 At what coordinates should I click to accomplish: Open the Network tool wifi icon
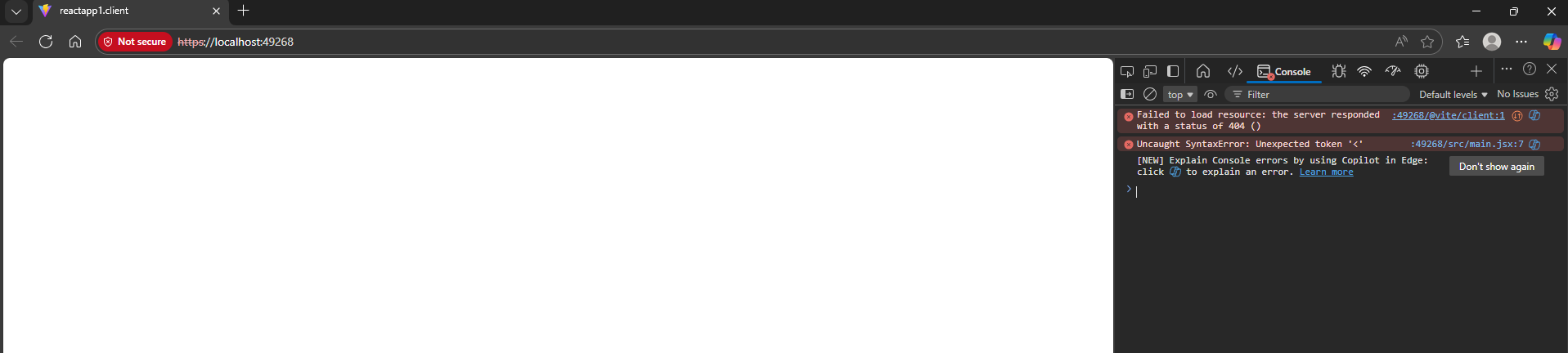click(x=1364, y=71)
